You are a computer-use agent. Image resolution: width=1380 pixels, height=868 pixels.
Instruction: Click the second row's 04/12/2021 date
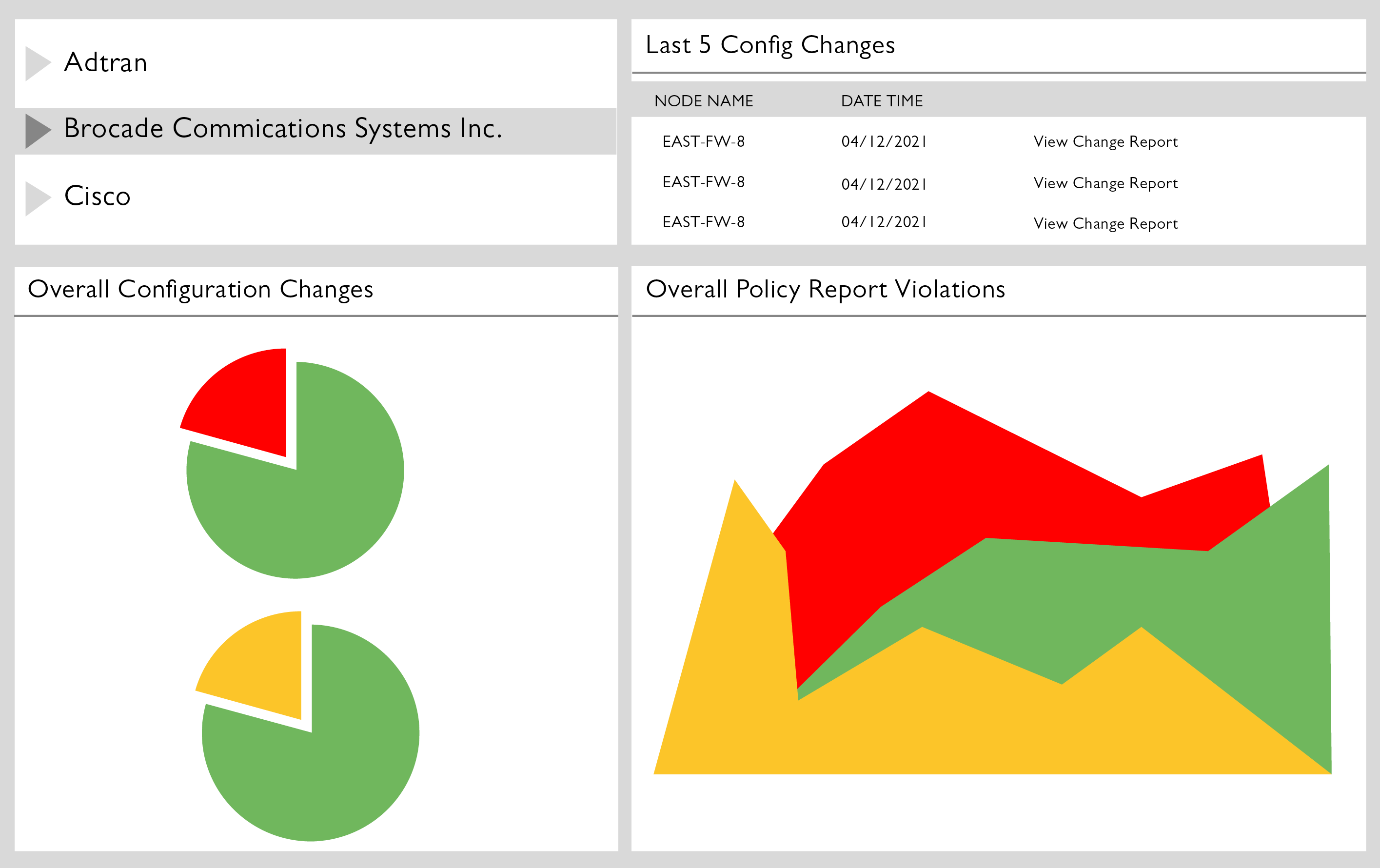click(884, 184)
